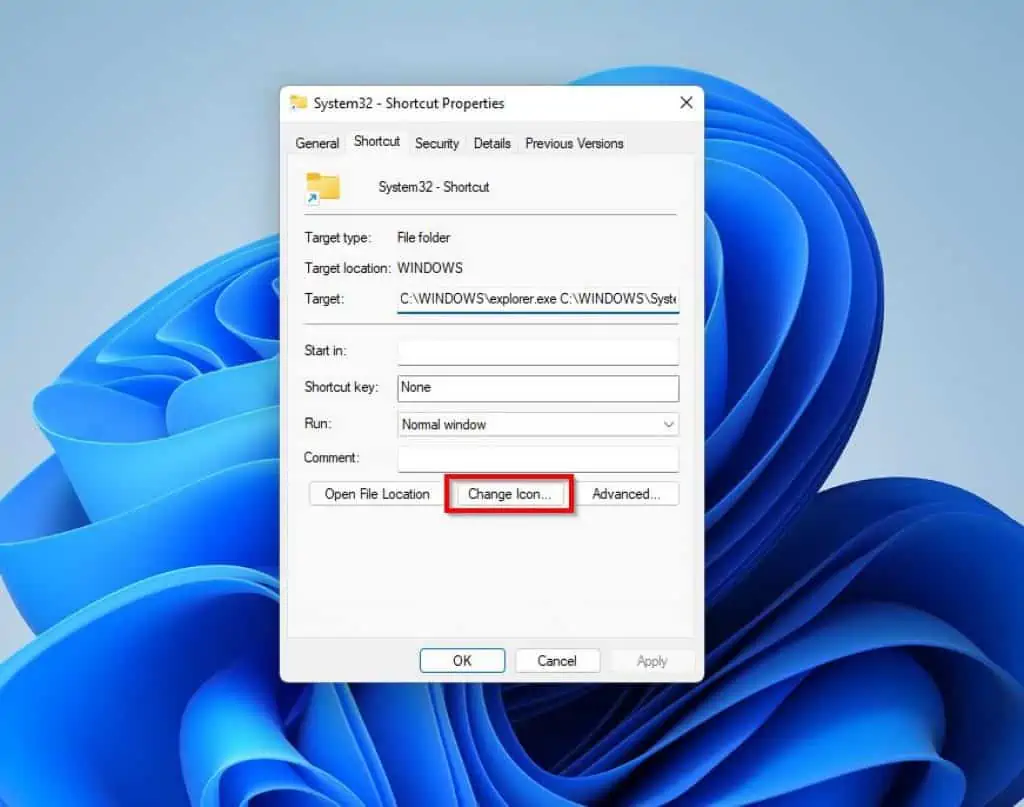Click the large System32 shortcut folder icon

pos(323,187)
